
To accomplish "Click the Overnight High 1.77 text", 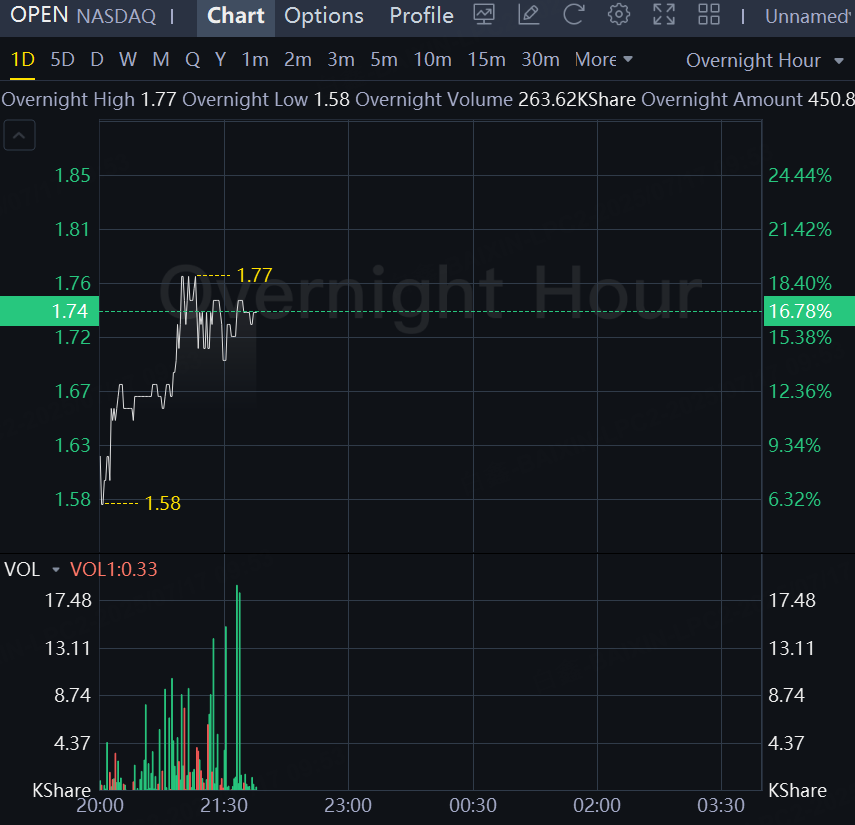I will point(88,100).
